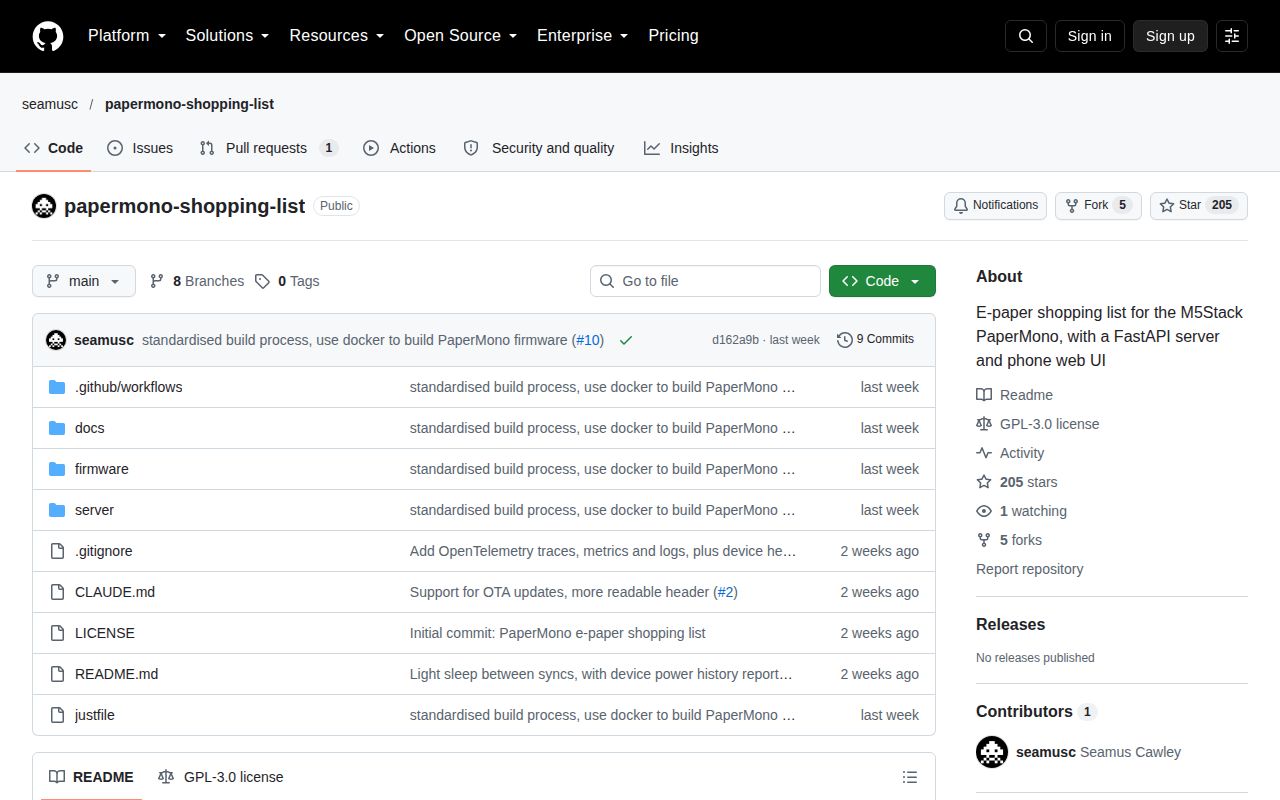
Task: Open the README outline list icon
Action: pos(910,777)
